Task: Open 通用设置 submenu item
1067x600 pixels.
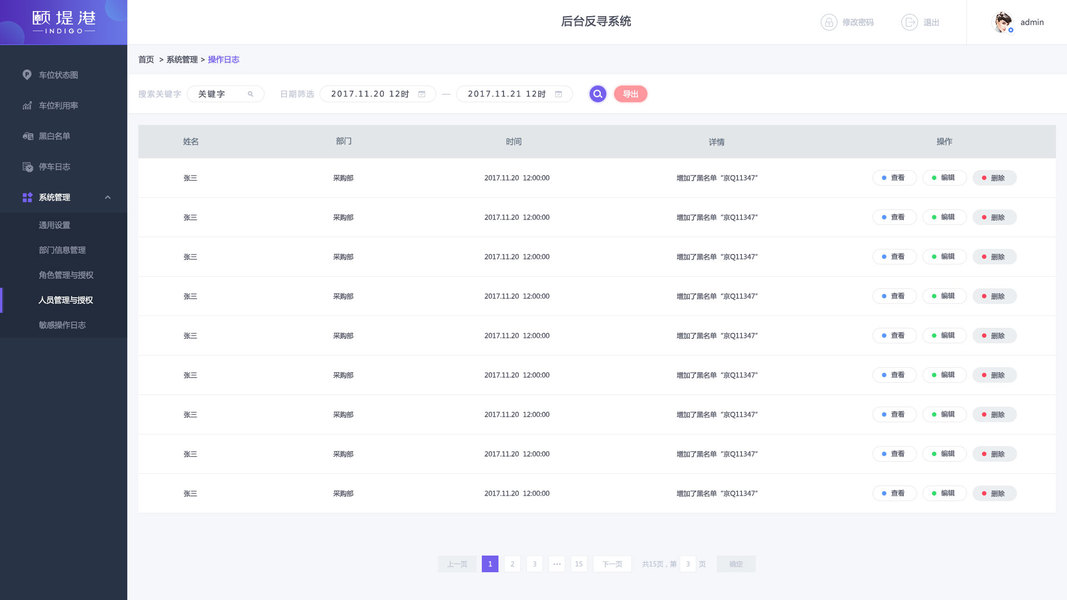Action: [54, 225]
